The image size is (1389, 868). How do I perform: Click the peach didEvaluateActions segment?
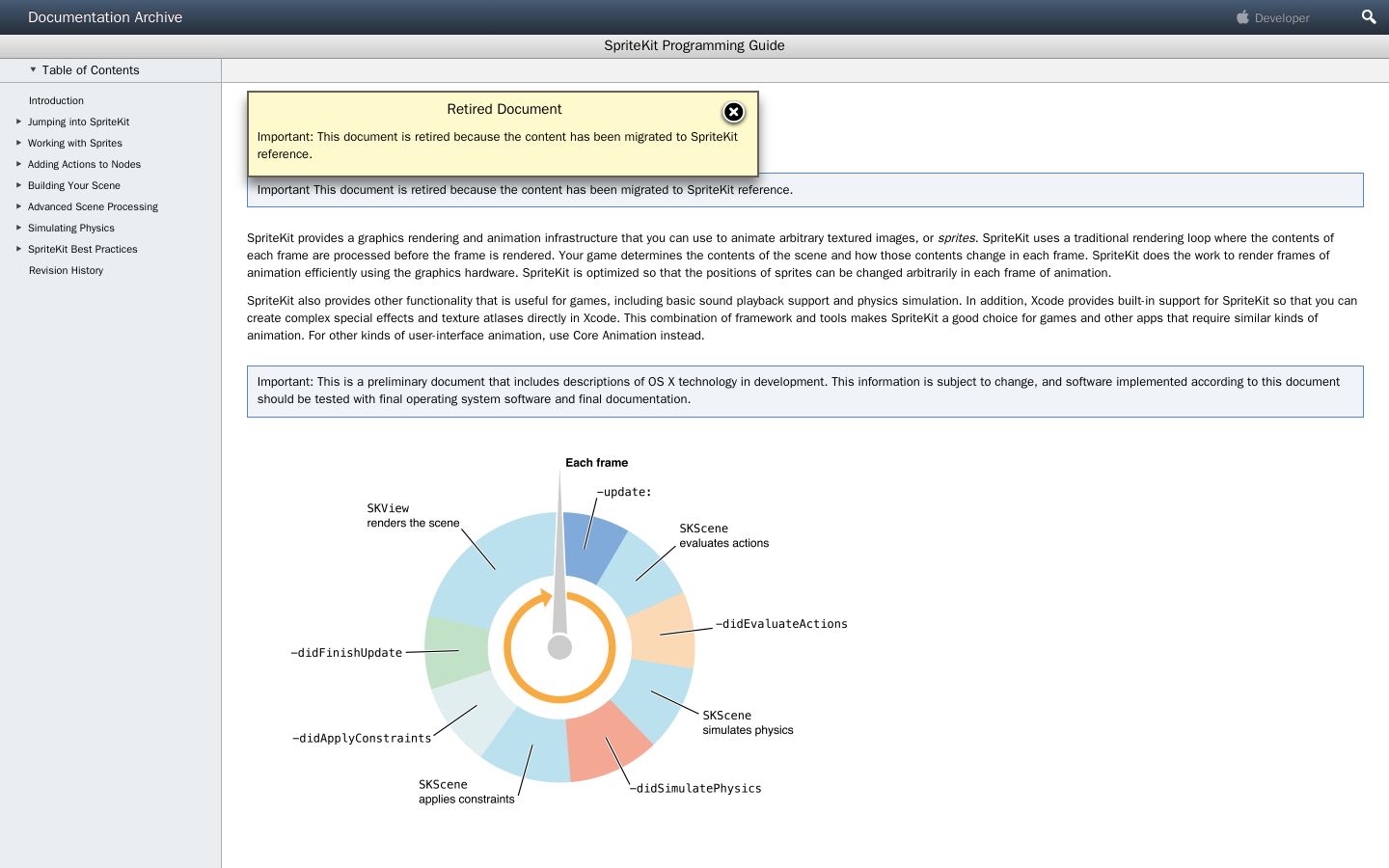click(663, 631)
